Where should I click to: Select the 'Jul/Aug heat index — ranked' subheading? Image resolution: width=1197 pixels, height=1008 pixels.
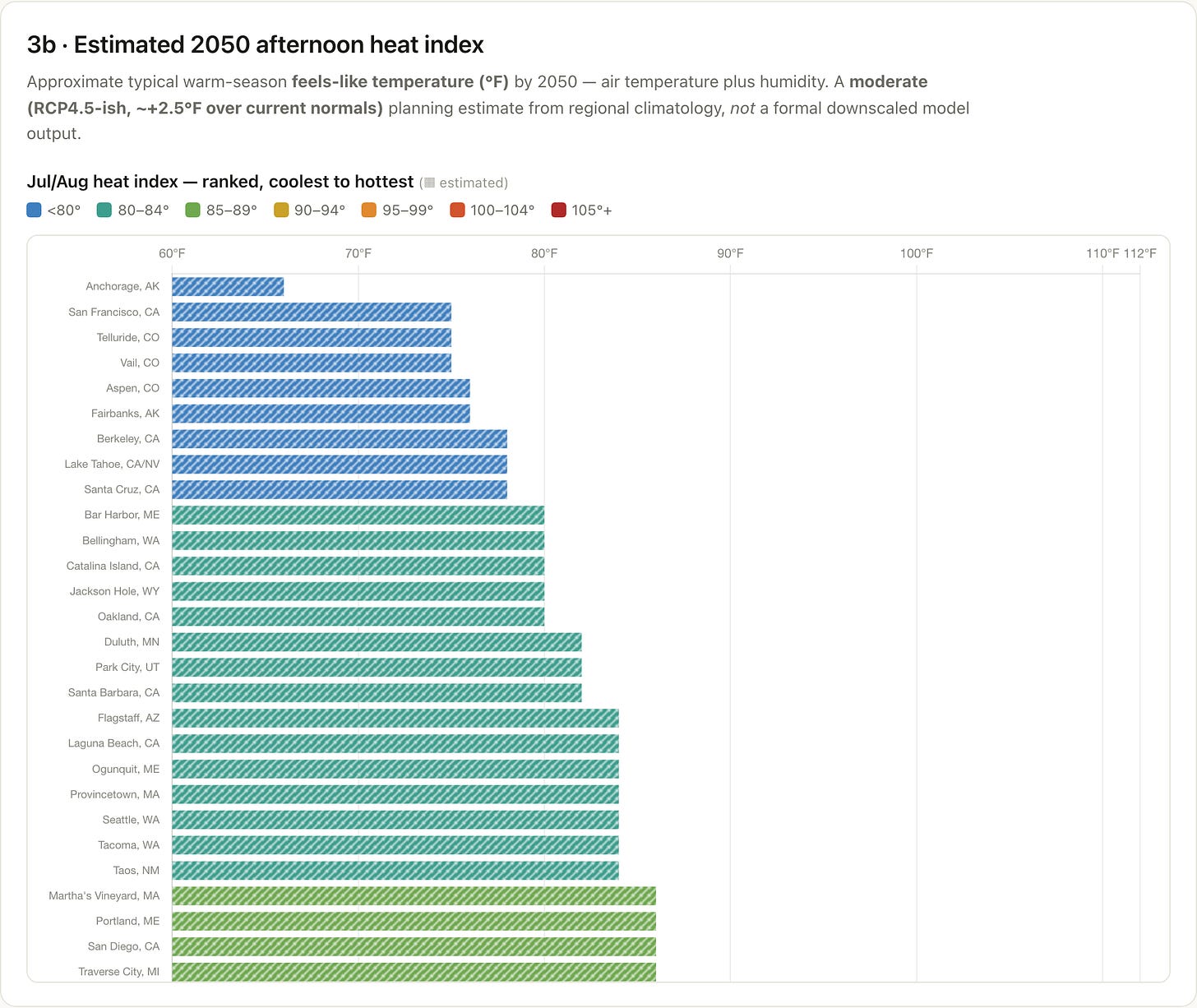pos(220,182)
